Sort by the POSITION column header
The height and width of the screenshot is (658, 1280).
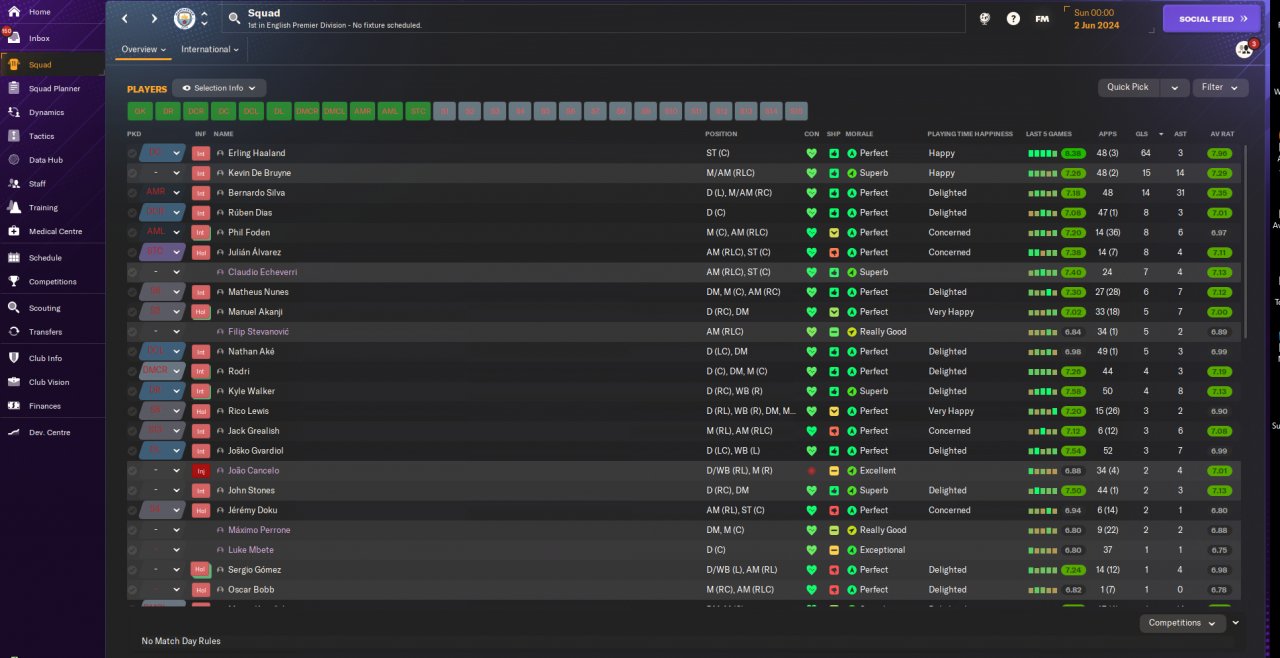[721, 134]
